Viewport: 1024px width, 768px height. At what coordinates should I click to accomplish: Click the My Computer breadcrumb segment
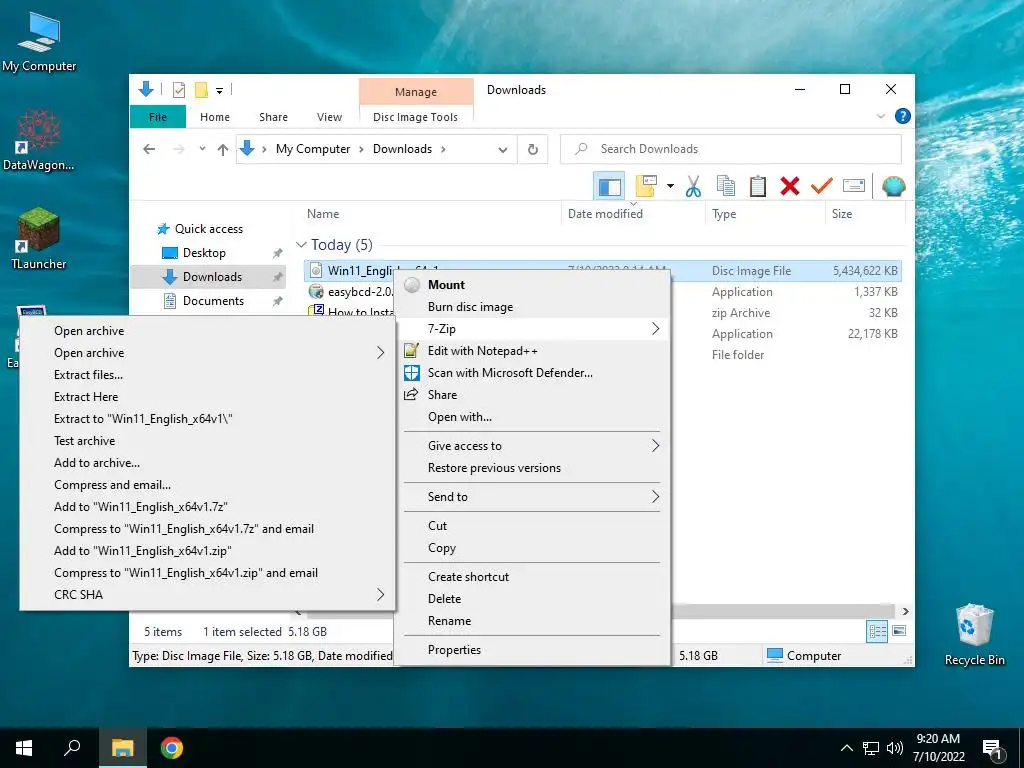click(x=313, y=149)
